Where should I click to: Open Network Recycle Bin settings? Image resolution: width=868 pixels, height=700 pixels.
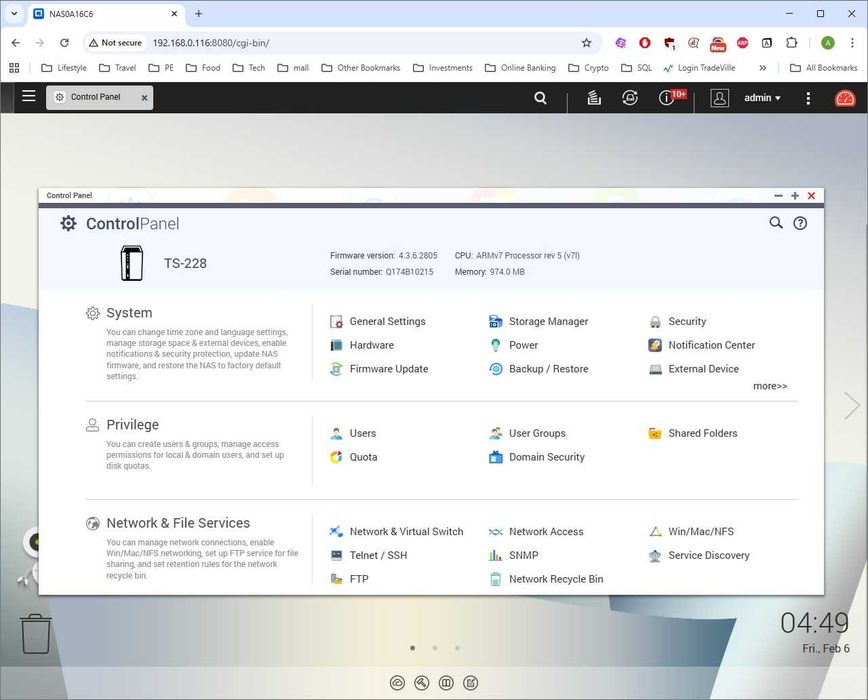[546, 579]
